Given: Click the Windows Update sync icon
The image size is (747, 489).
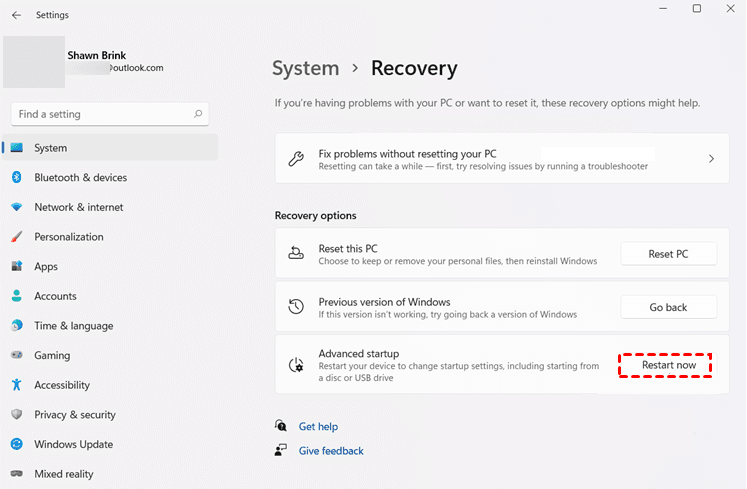Looking at the screenshot, I should (x=16, y=444).
